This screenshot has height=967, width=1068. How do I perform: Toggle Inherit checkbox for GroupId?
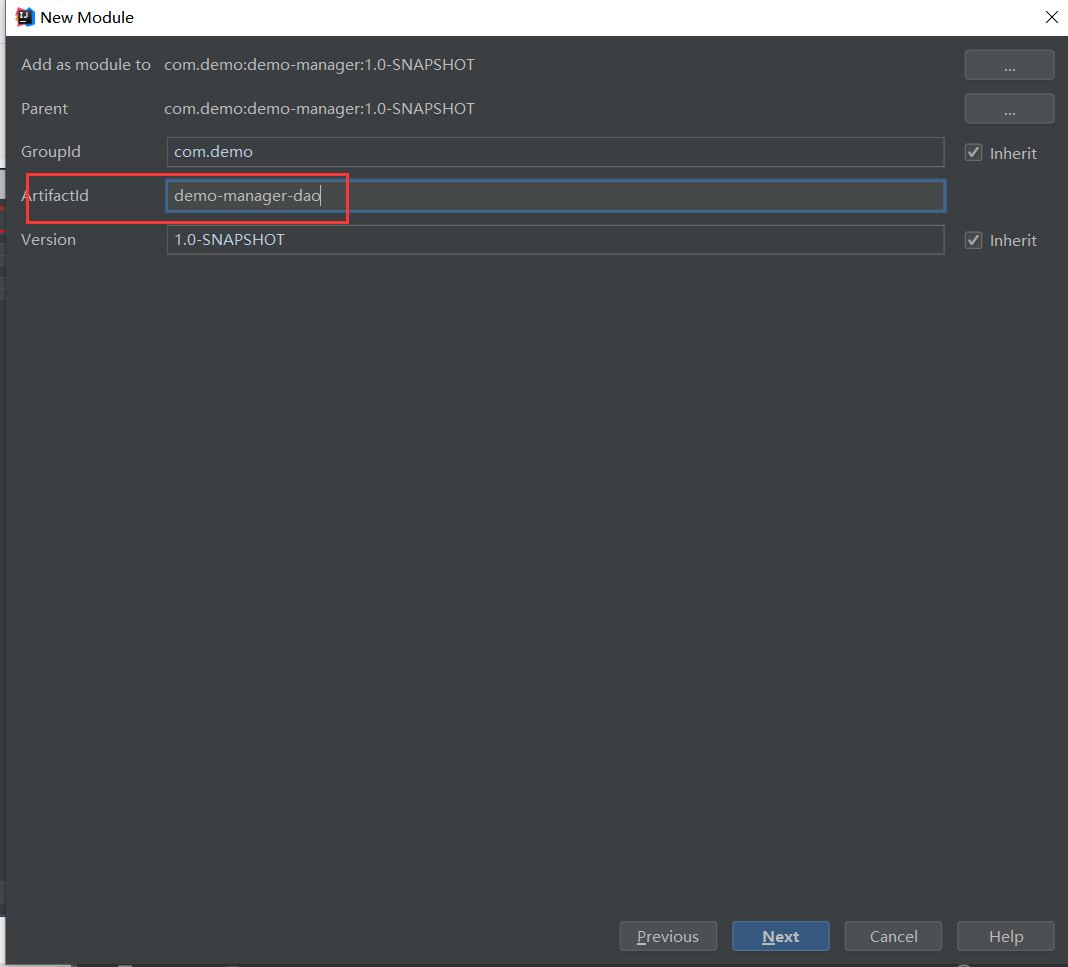tap(973, 153)
